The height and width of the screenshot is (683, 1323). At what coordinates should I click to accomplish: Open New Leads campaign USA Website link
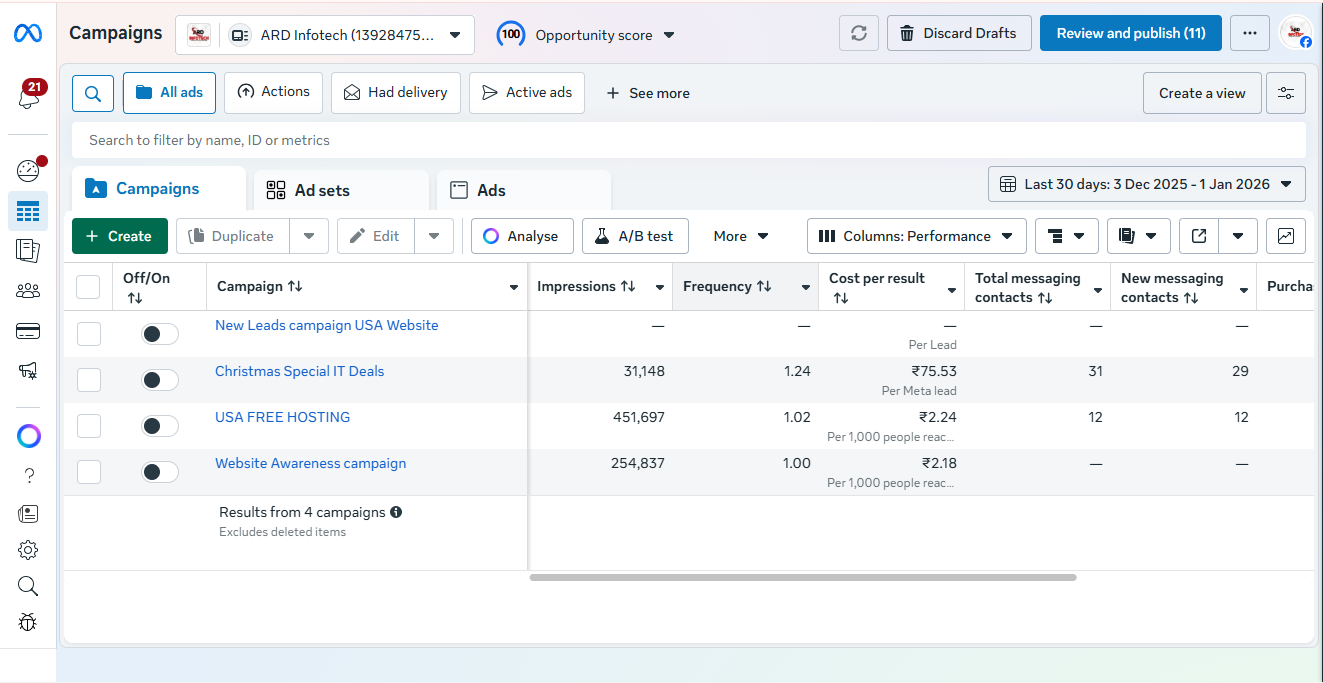tap(326, 325)
